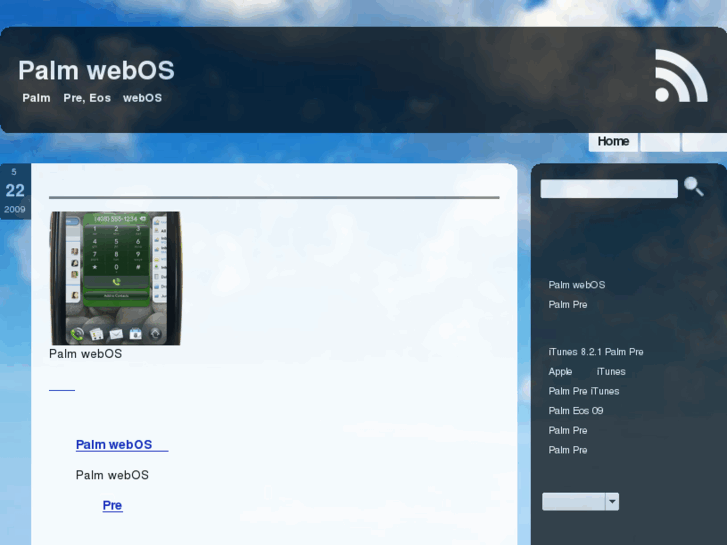727x545 pixels.
Task: Open the Home tab
Action: click(613, 141)
